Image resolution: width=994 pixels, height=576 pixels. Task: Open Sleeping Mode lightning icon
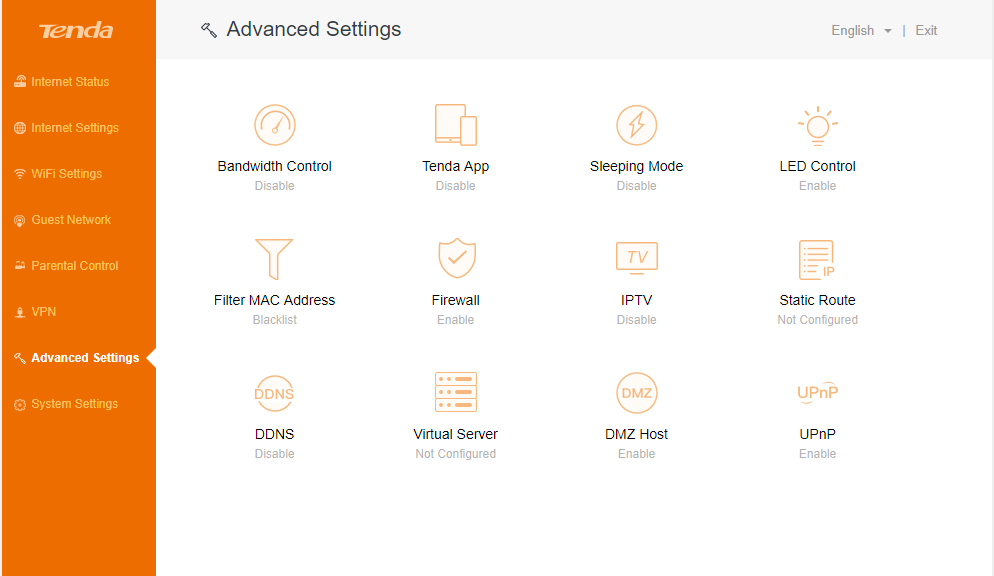pyautogui.click(x=636, y=125)
